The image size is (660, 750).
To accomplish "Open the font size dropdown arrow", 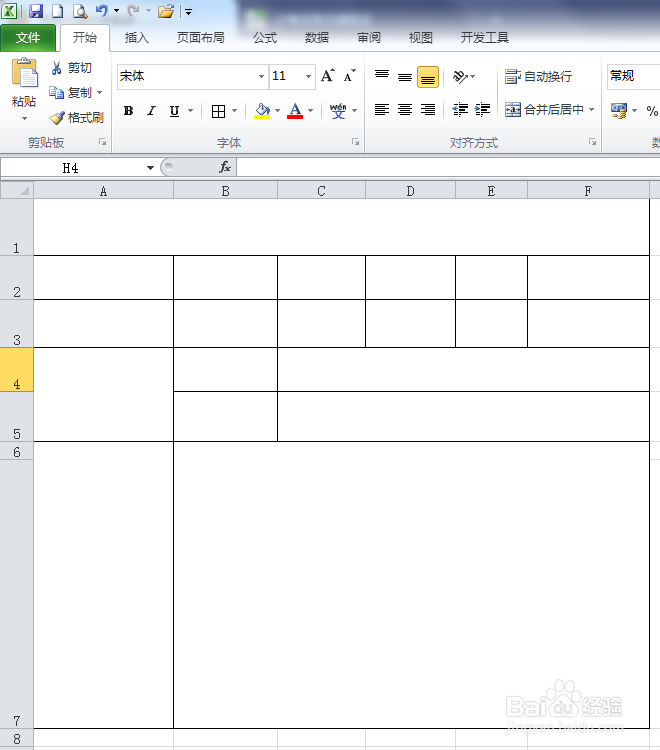I will [308, 76].
